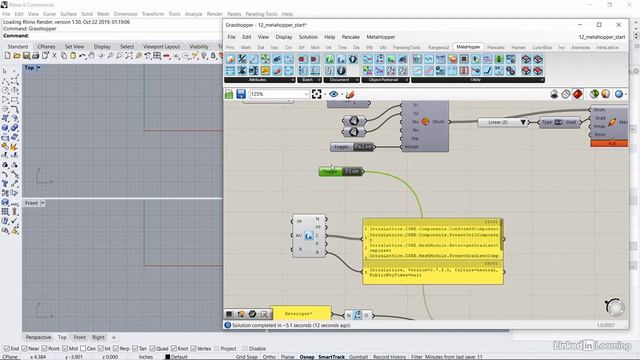Click the green Open file icon in Grasshopper
The image size is (640, 360).
point(229,94)
